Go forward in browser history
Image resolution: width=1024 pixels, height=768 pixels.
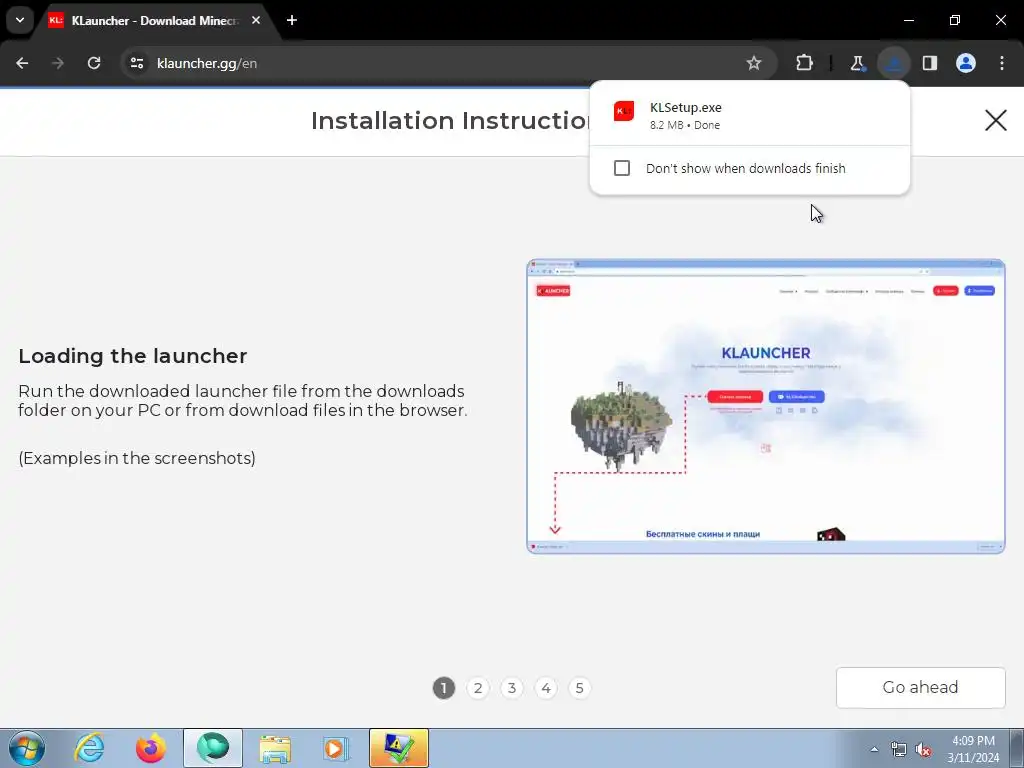pyautogui.click(x=58, y=63)
